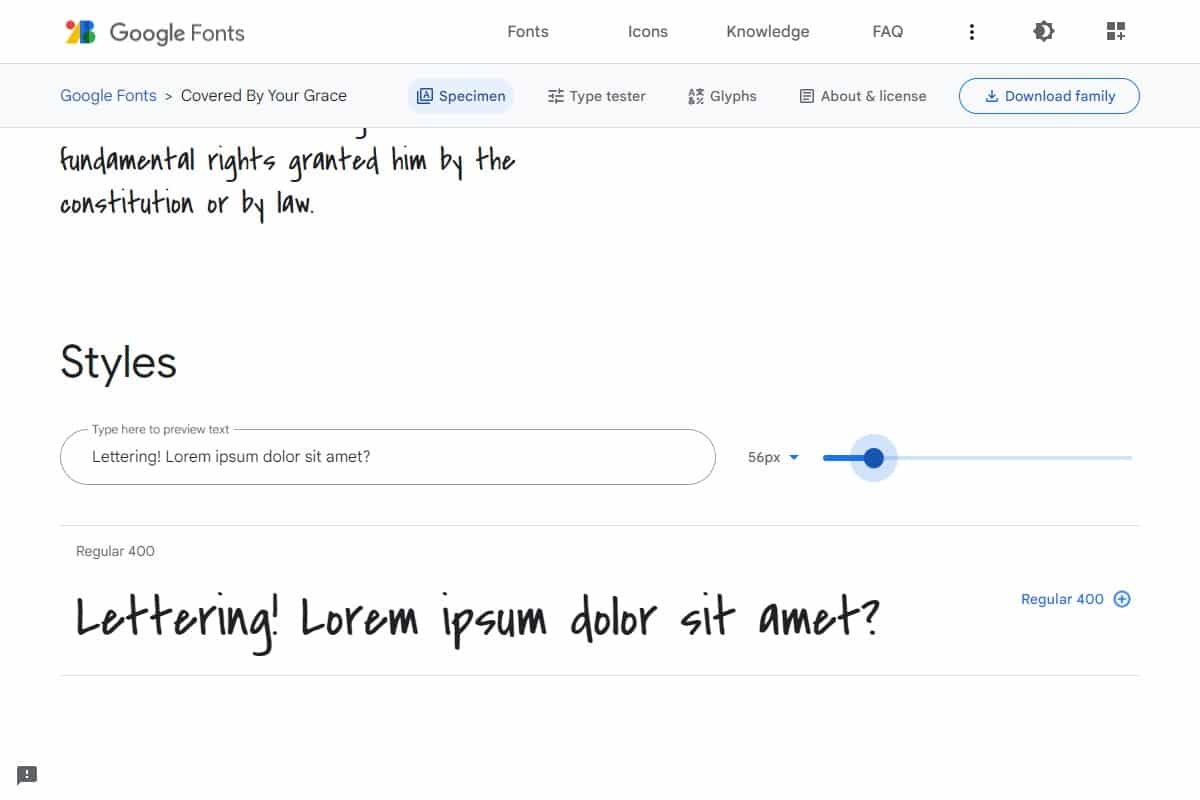Viewport: 1200px width, 800px height.
Task: Click the Google Fonts breadcrumb link
Action: click(108, 96)
